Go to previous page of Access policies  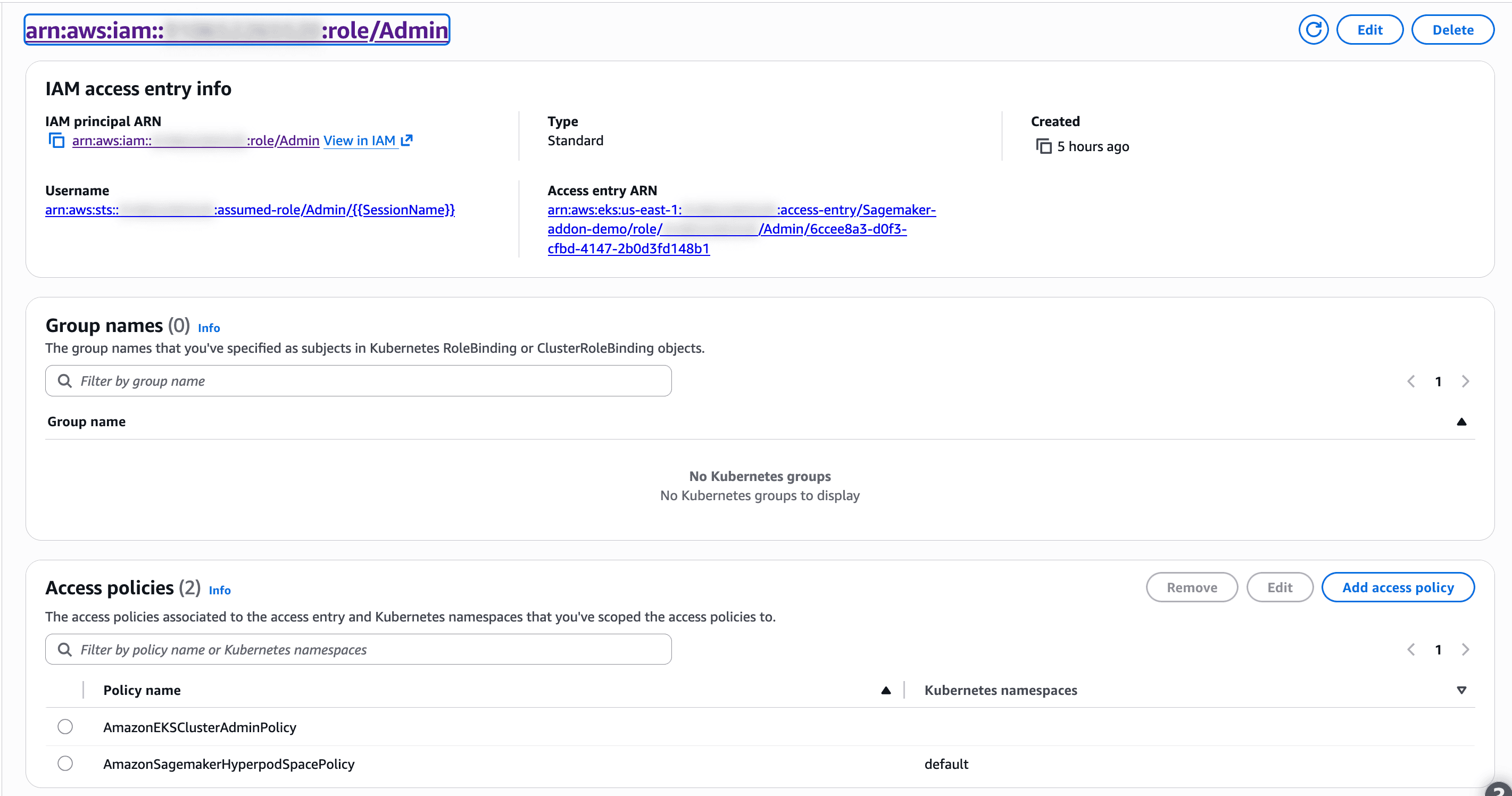1411,650
